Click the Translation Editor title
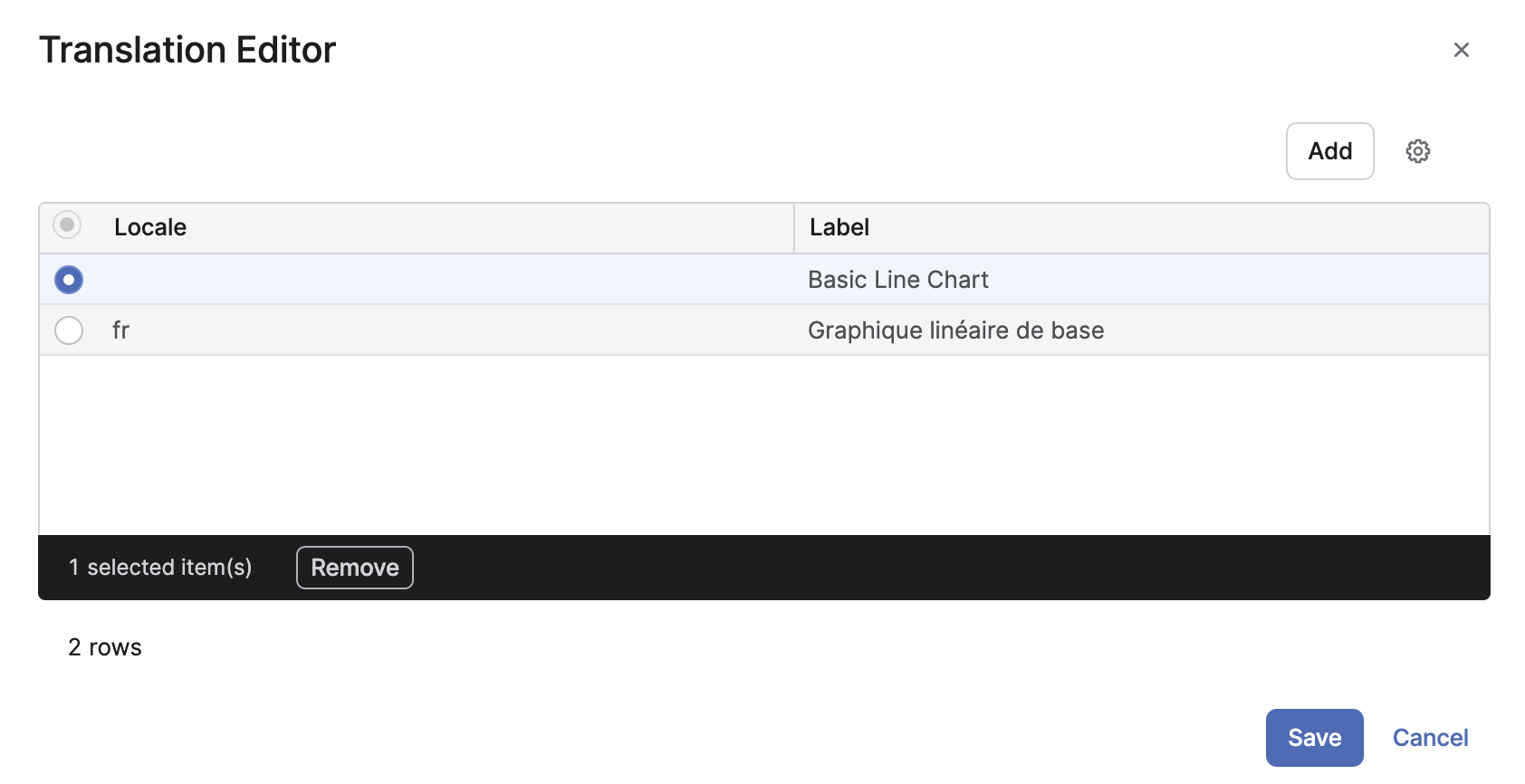The image size is (1525, 784). 187,50
